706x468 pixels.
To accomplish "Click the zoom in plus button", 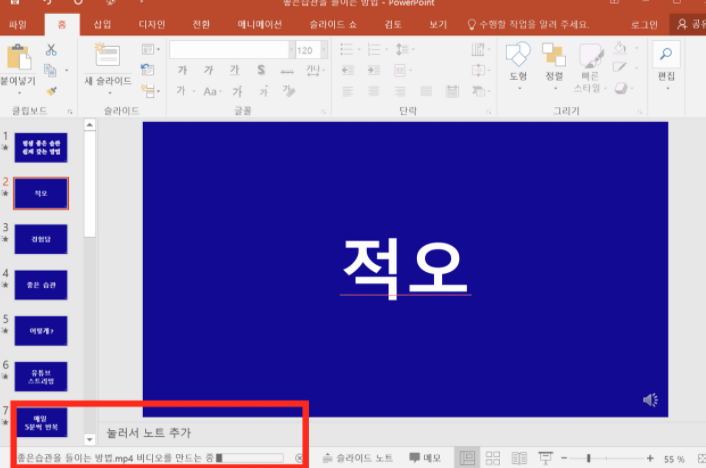I will (650, 458).
